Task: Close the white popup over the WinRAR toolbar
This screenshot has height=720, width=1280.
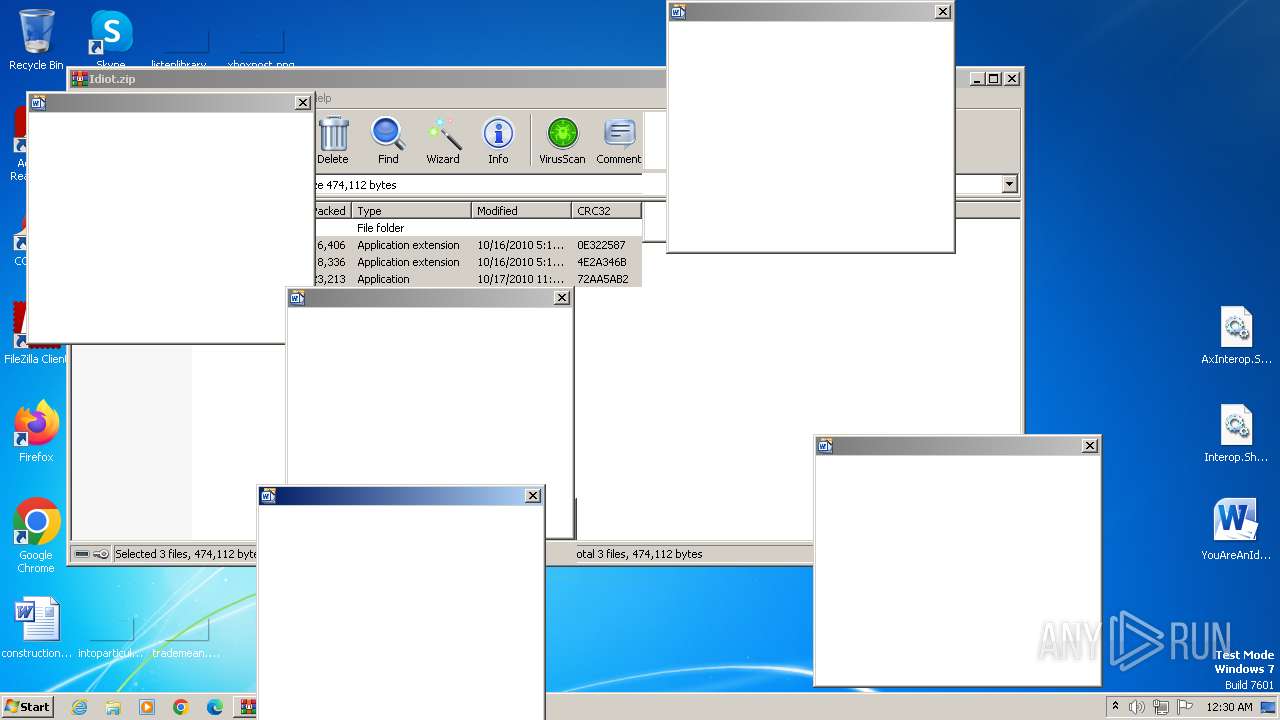Action: (x=942, y=12)
